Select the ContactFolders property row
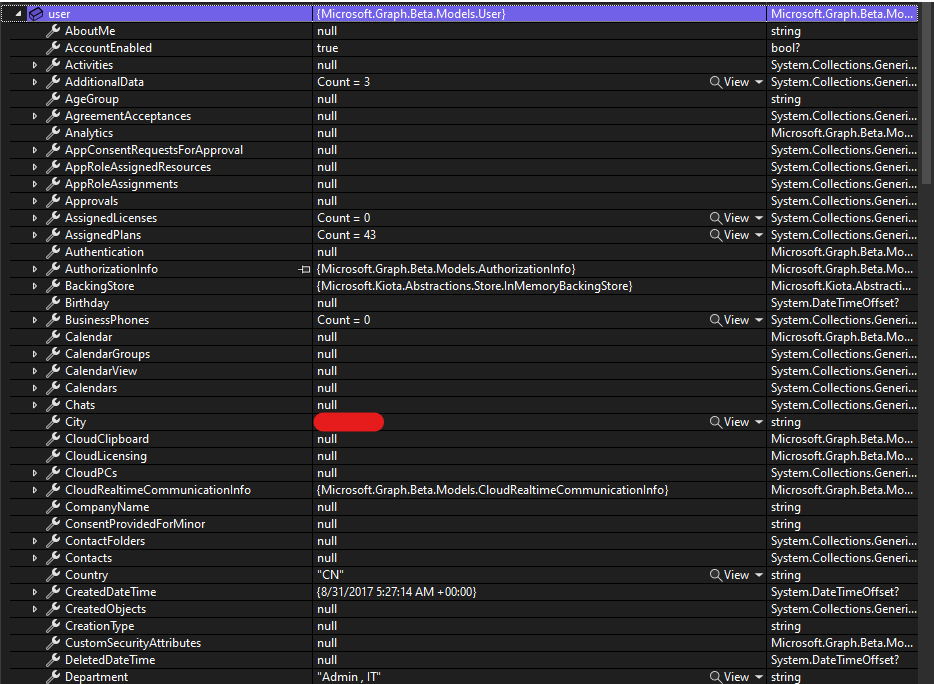 tap(463, 541)
